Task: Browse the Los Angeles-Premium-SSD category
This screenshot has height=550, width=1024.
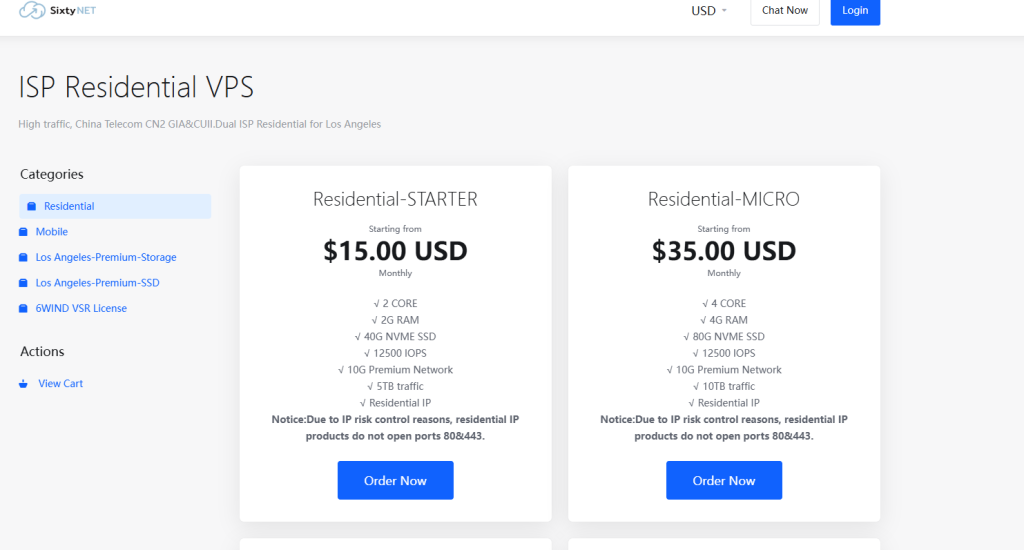Action: coord(97,283)
